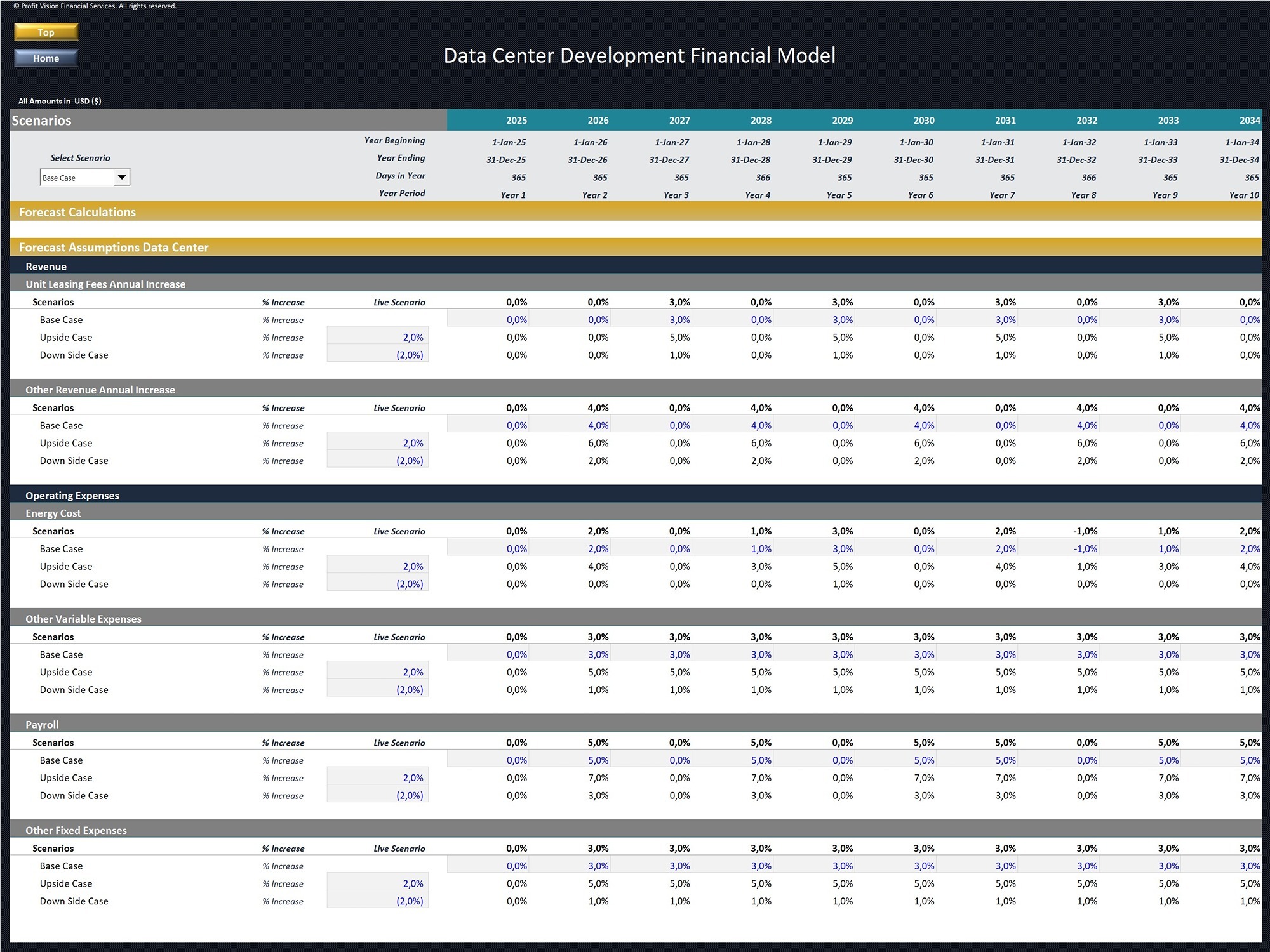Image resolution: width=1270 pixels, height=952 pixels.
Task: Select Energy Cost Base Case 2029 cell 3,0%
Action: [x=814, y=549]
